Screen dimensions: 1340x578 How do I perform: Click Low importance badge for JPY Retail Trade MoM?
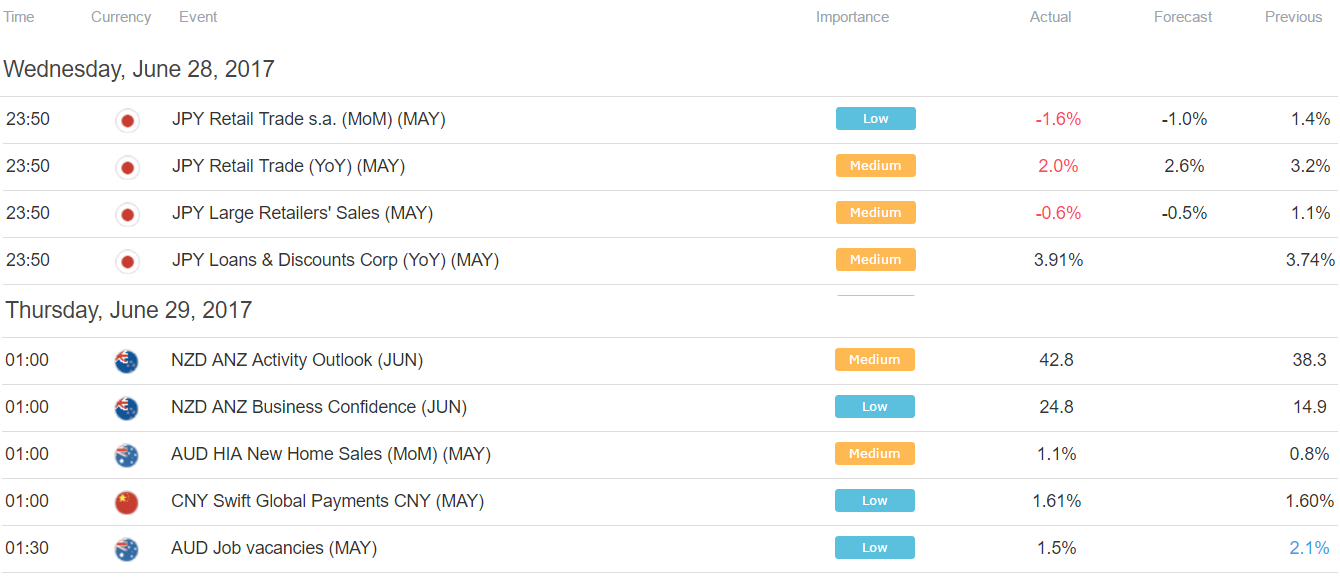(x=876, y=119)
